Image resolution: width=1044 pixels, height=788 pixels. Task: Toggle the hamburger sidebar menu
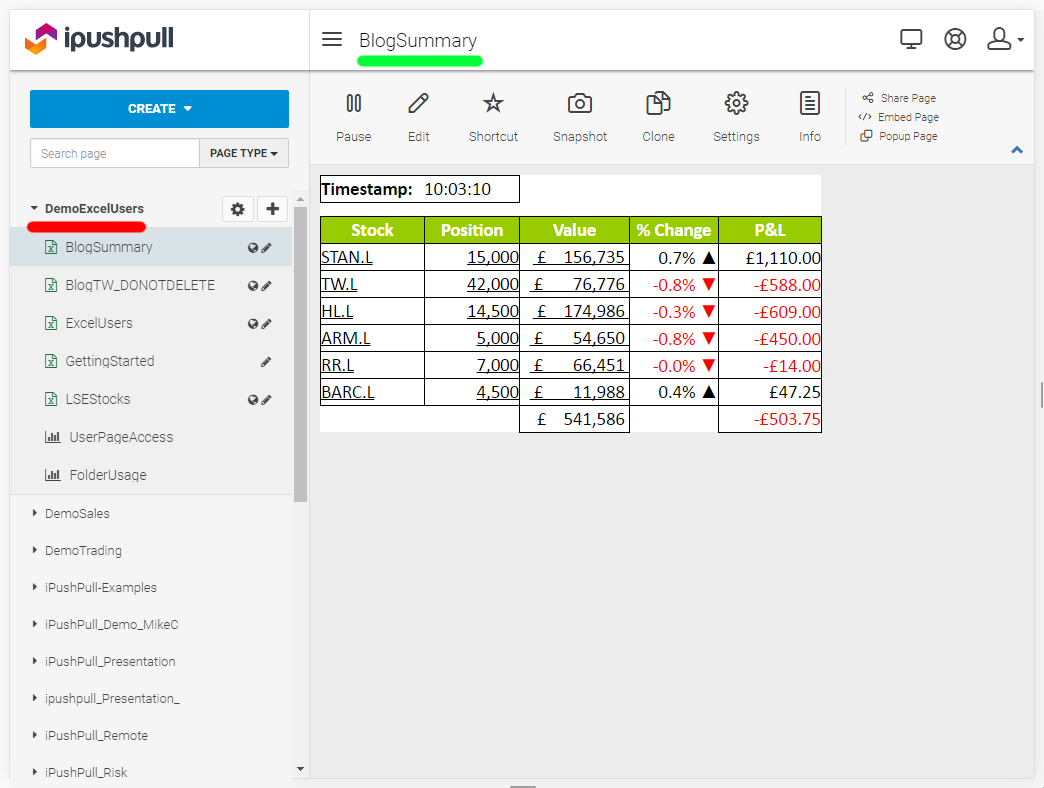[x=332, y=40]
